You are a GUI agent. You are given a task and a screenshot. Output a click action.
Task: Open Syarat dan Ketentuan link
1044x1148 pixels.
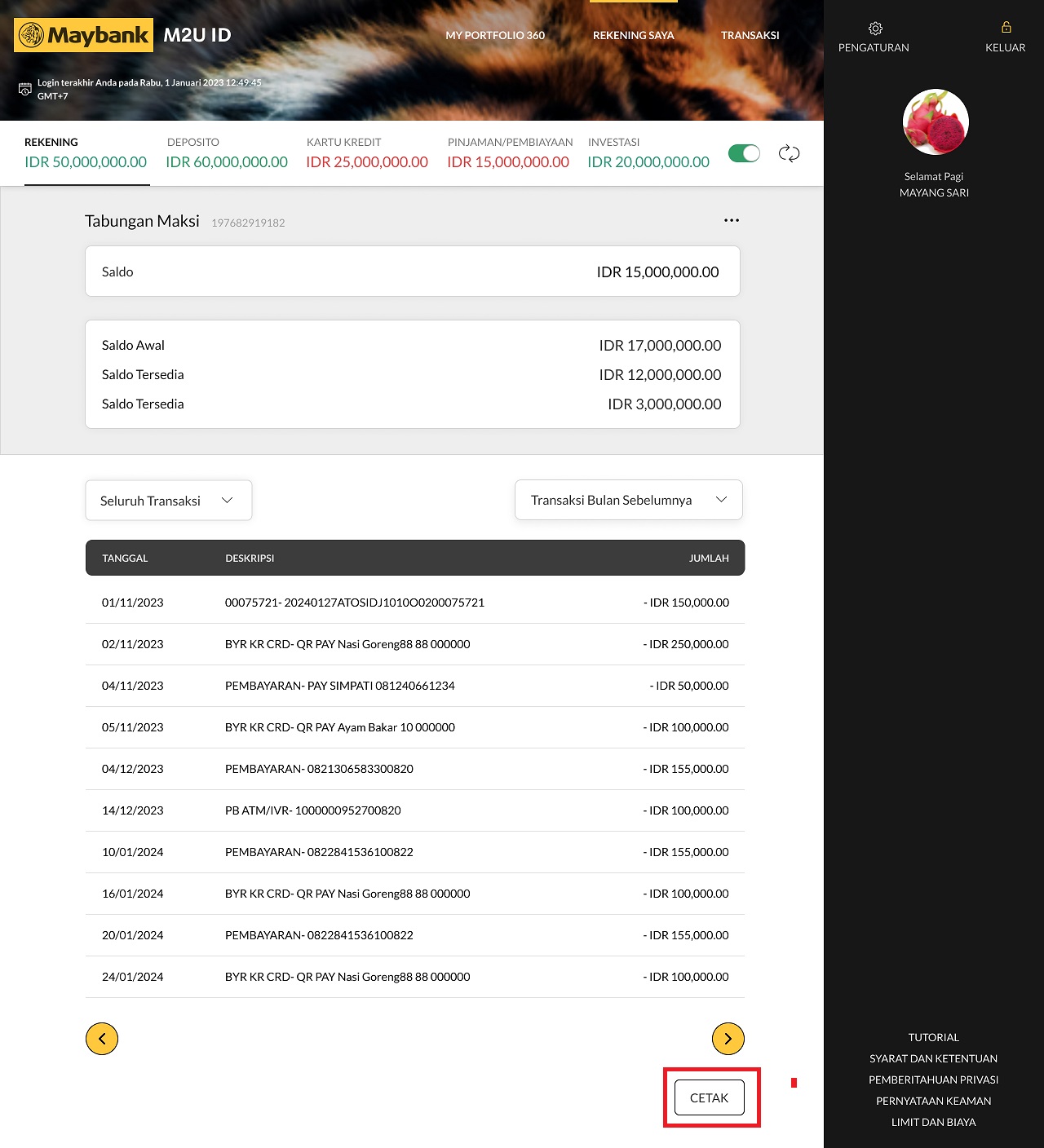click(x=934, y=1058)
